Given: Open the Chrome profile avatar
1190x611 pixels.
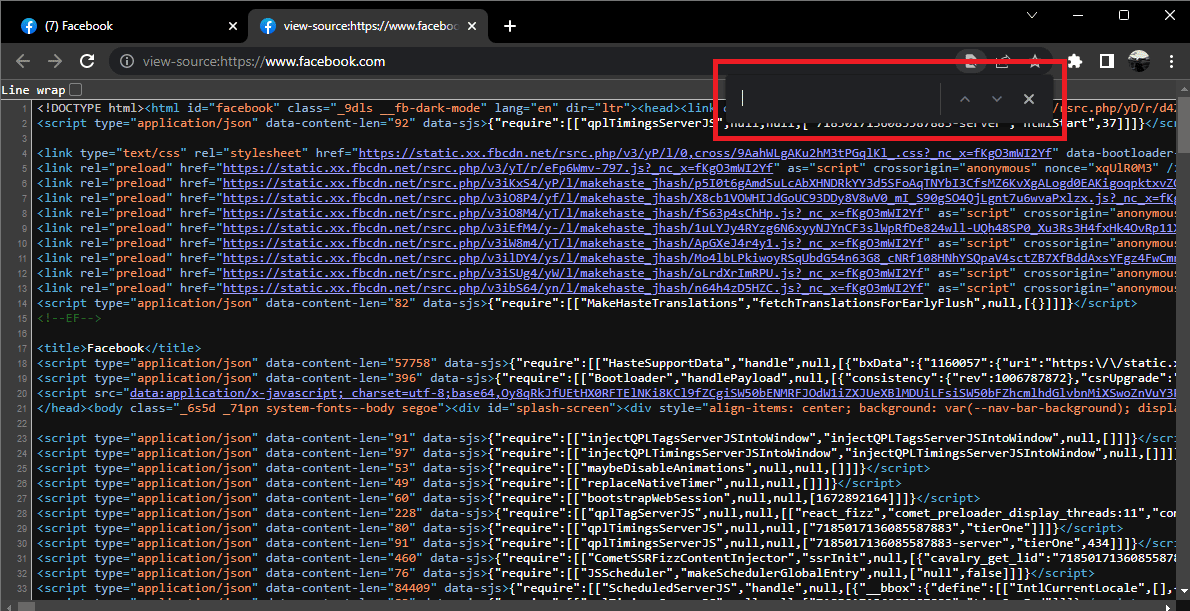Looking at the screenshot, I should click(x=1138, y=61).
